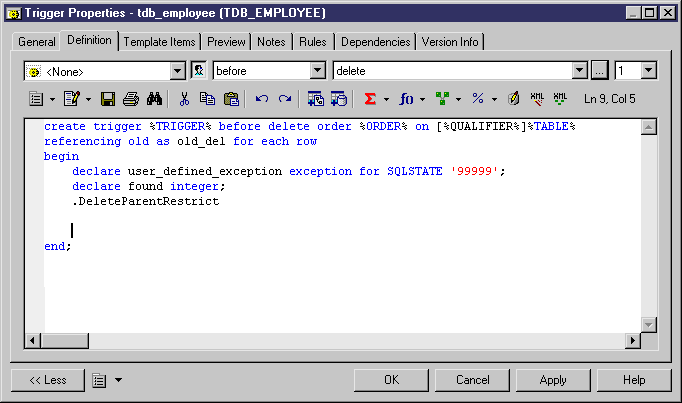This screenshot has height=403, width=682.
Task: Open the editor menu icon in toolbar
Action: [36, 99]
